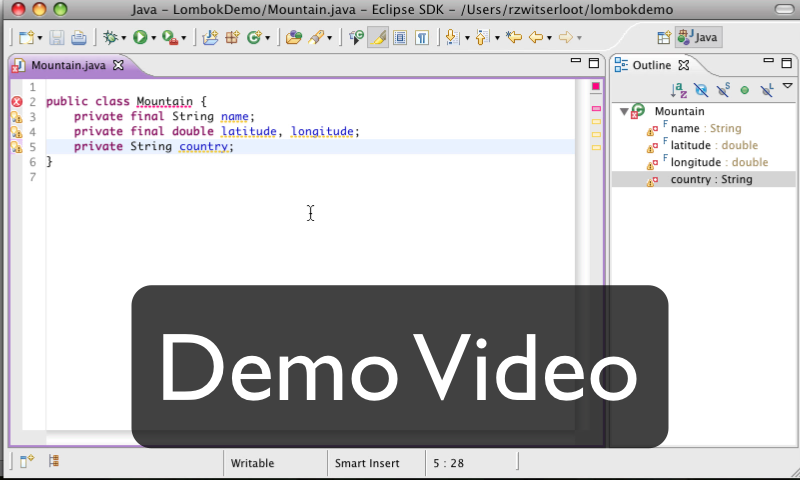
Task: Toggle Hide Static Members in Outline
Action: [723, 90]
